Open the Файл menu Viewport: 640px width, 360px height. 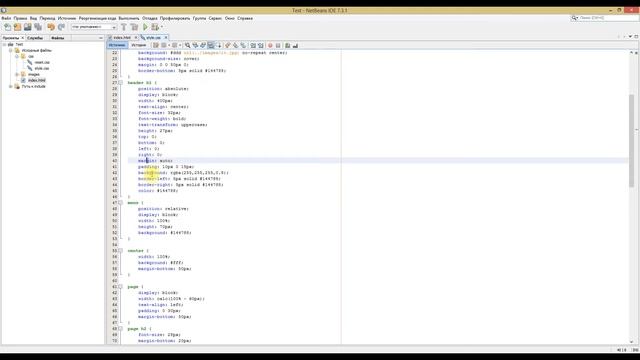point(6,18)
